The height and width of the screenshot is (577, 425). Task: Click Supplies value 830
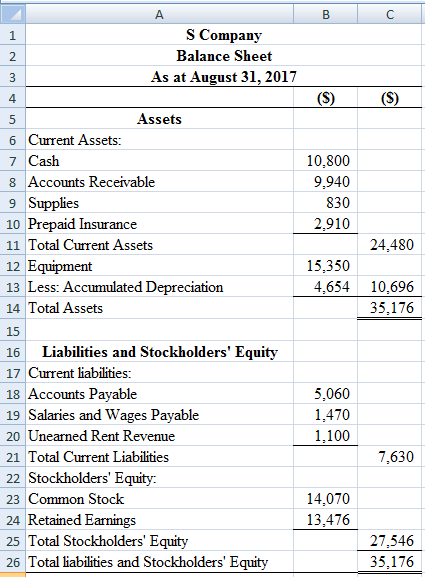[x=325, y=203]
